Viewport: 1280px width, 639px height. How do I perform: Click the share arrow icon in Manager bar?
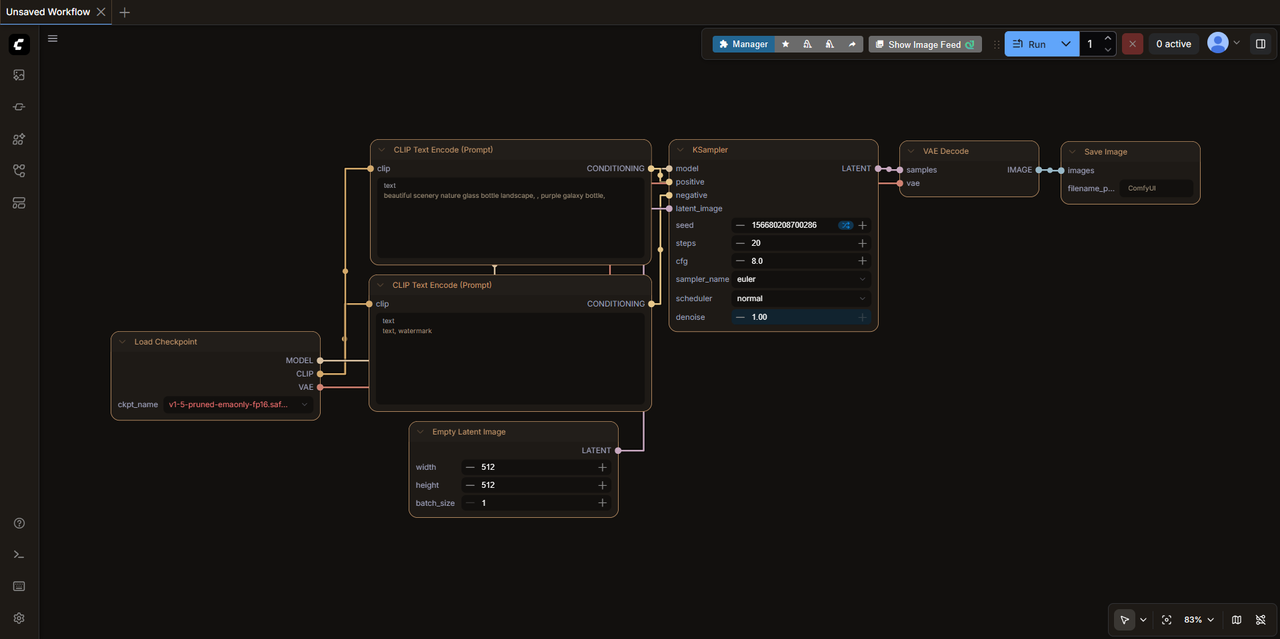pyautogui.click(x=852, y=44)
